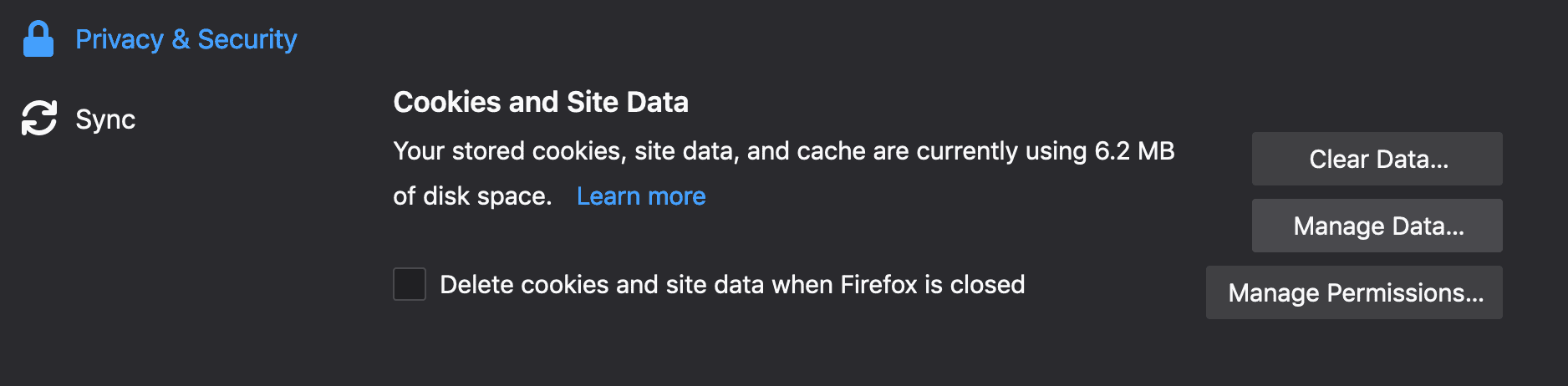Switch to the Sync settings category
The height and width of the screenshot is (386, 1568).
(x=105, y=119)
